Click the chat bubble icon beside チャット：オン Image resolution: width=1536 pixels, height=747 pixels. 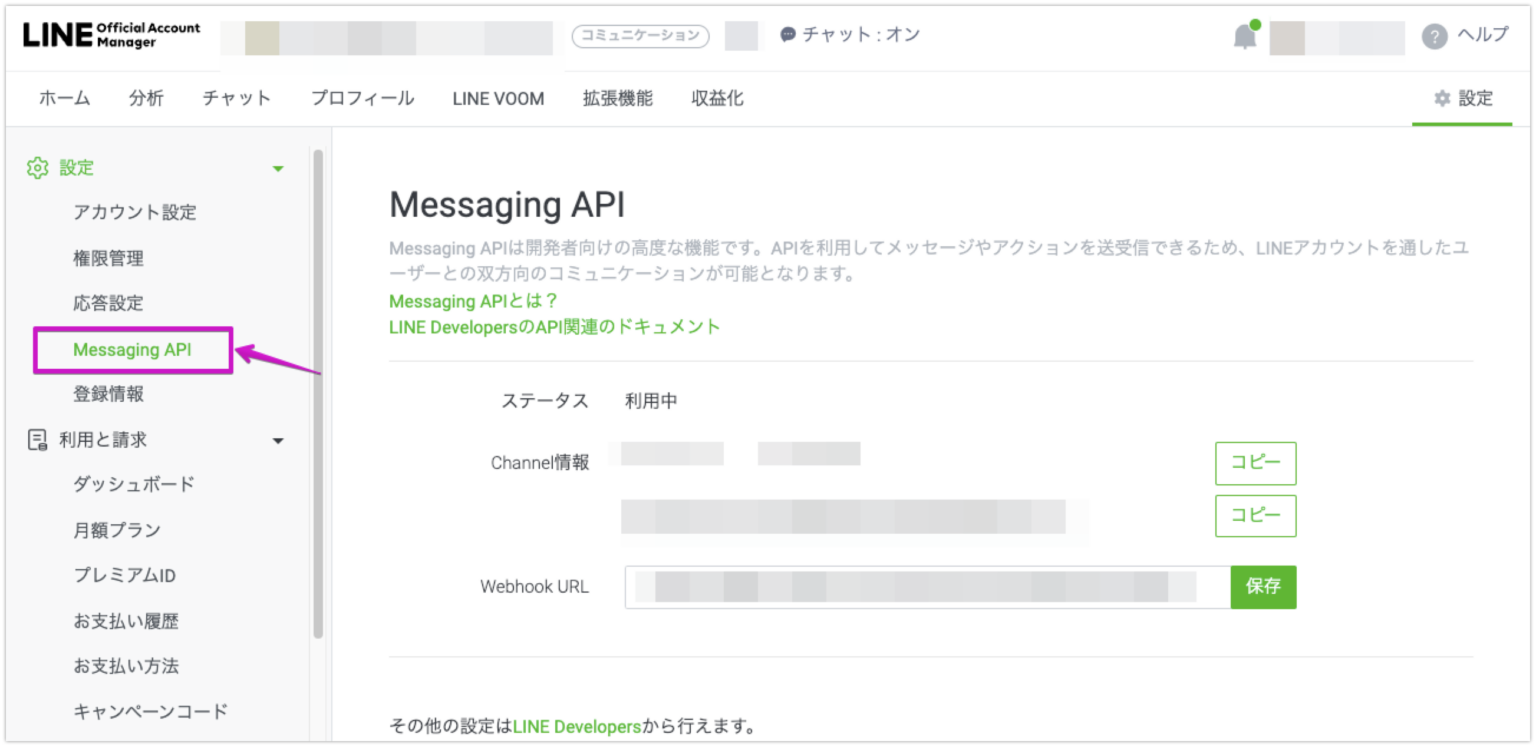click(789, 34)
